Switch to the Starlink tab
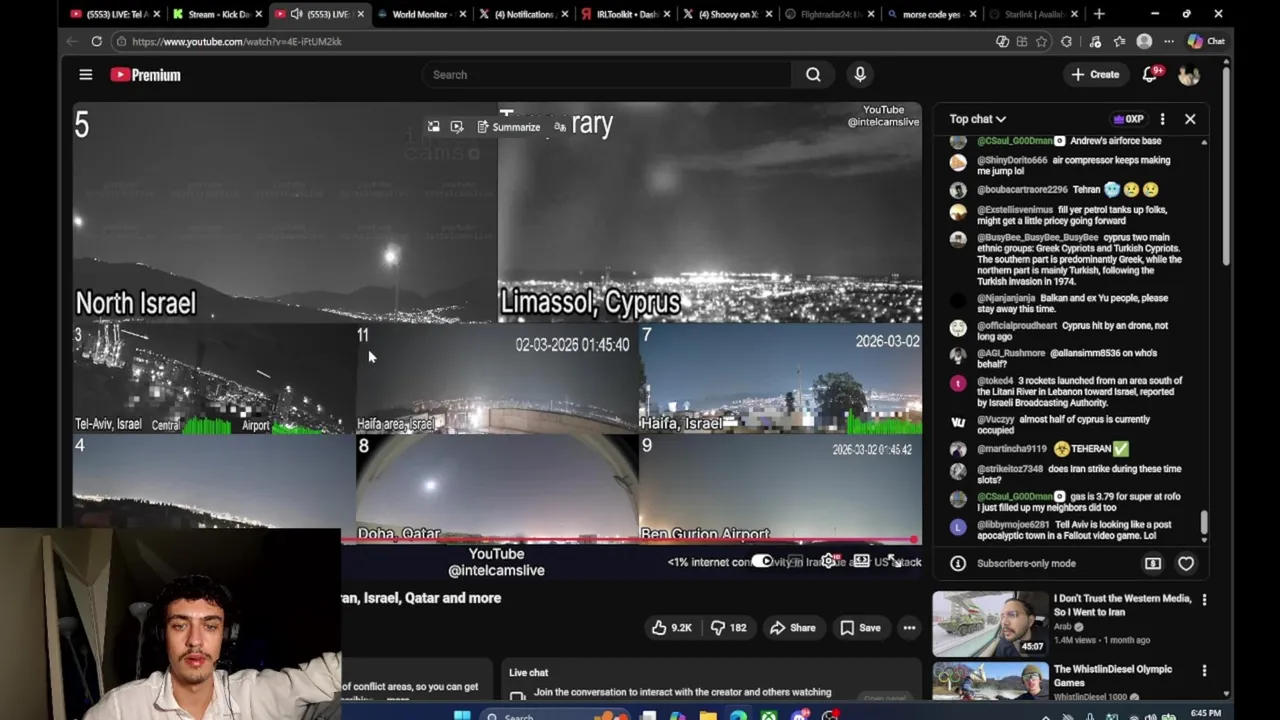The image size is (1280, 720). (1034, 14)
